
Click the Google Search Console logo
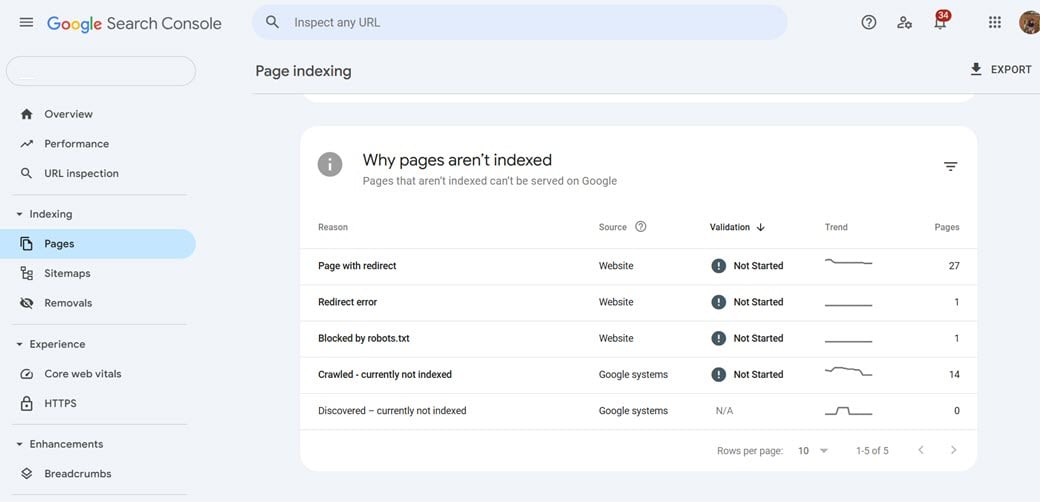pos(134,23)
